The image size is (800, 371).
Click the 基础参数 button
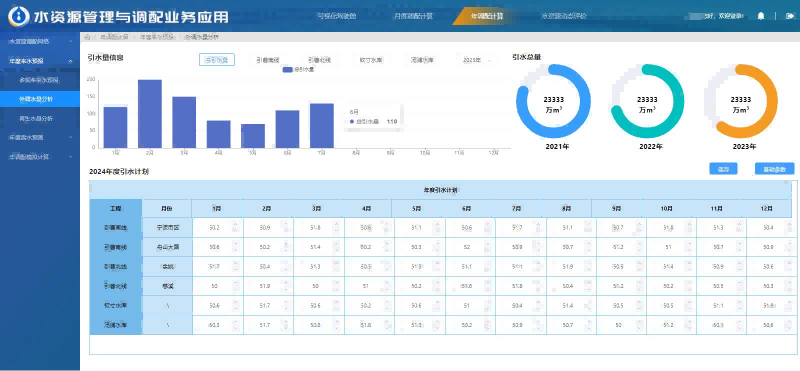(774, 169)
